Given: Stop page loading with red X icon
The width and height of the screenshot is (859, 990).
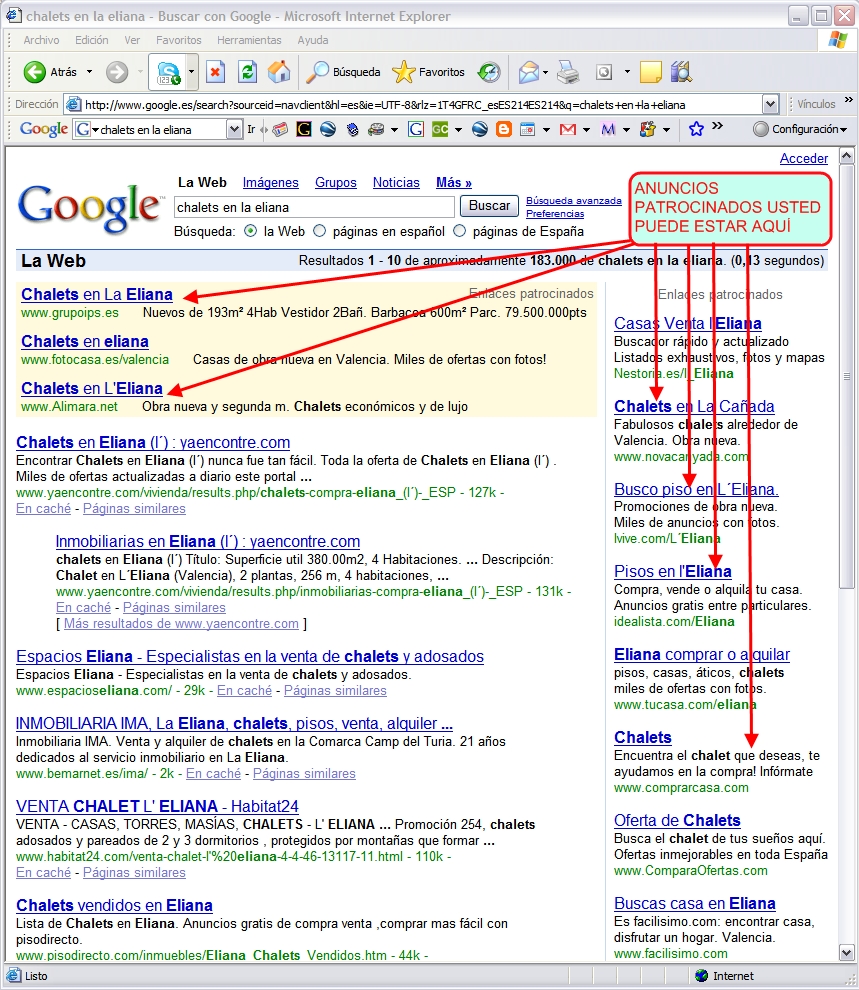Looking at the screenshot, I should [215, 72].
